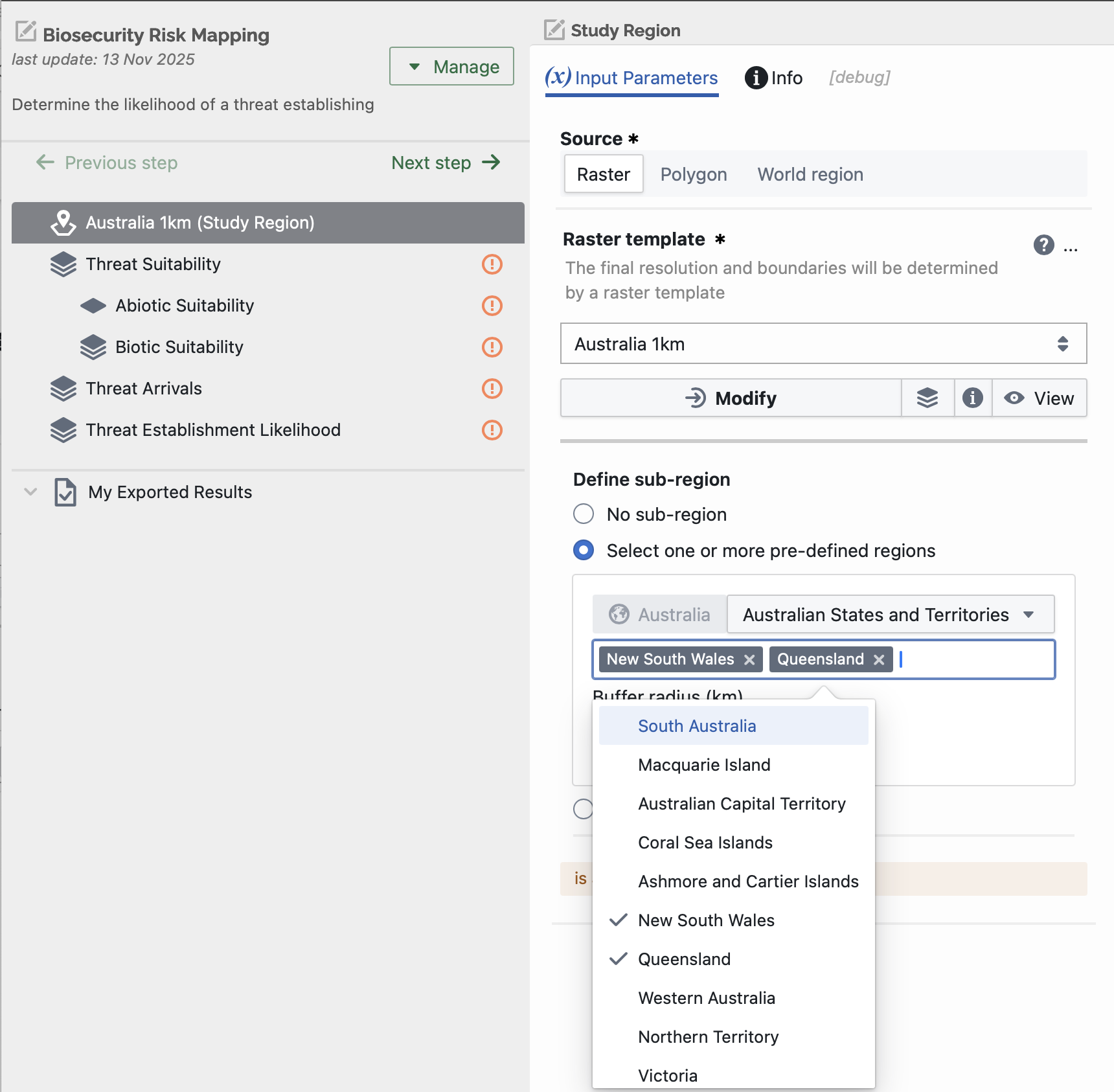View the raster template with eye button
Image resolution: width=1114 pixels, height=1092 pixels.
[x=1039, y=398]
